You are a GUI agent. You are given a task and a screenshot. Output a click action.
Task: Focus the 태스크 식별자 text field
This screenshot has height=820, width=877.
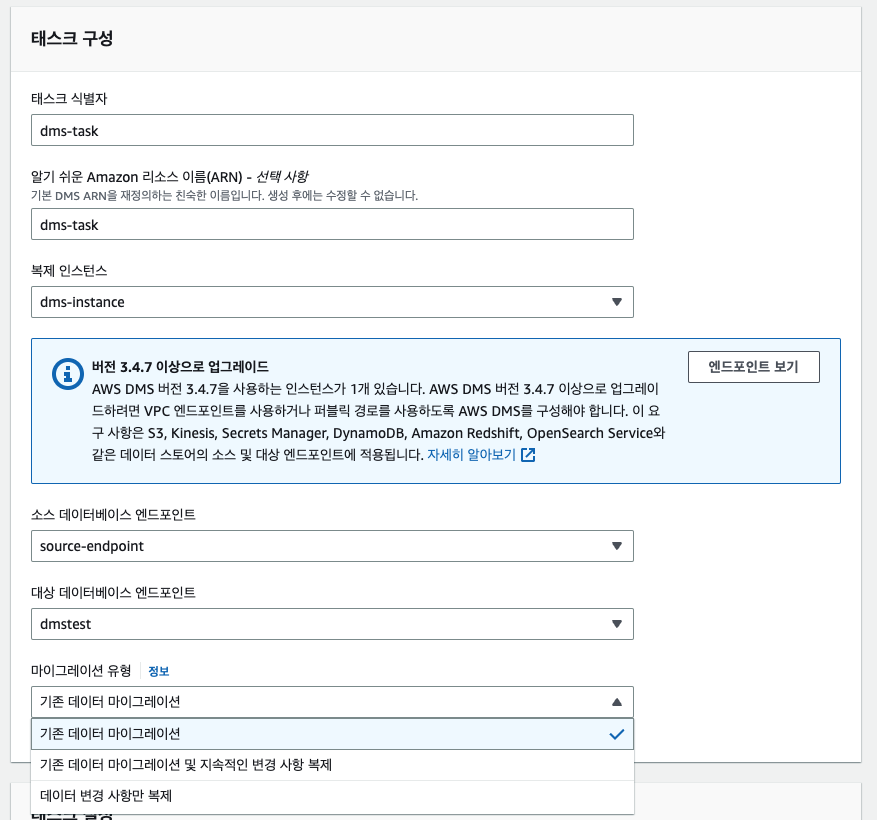point(332,130)
